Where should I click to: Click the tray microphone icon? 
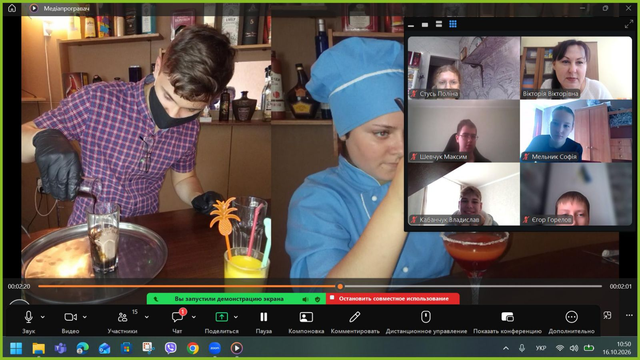point(522,348)
